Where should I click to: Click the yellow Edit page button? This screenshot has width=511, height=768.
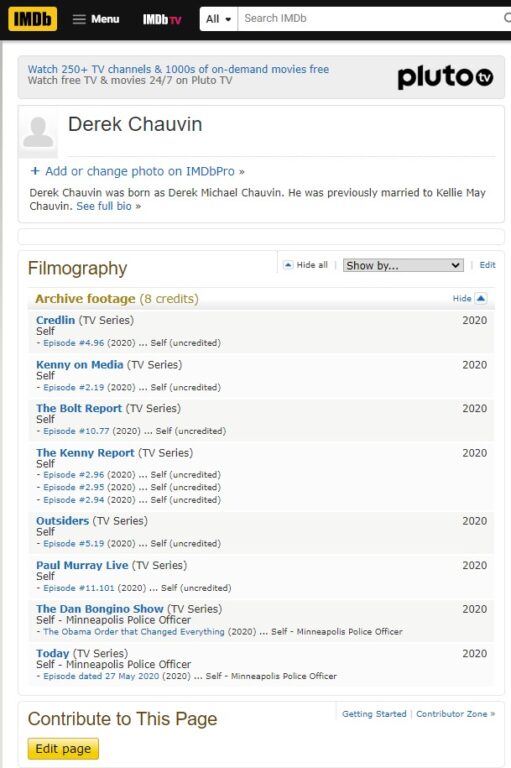coord(63,748)
